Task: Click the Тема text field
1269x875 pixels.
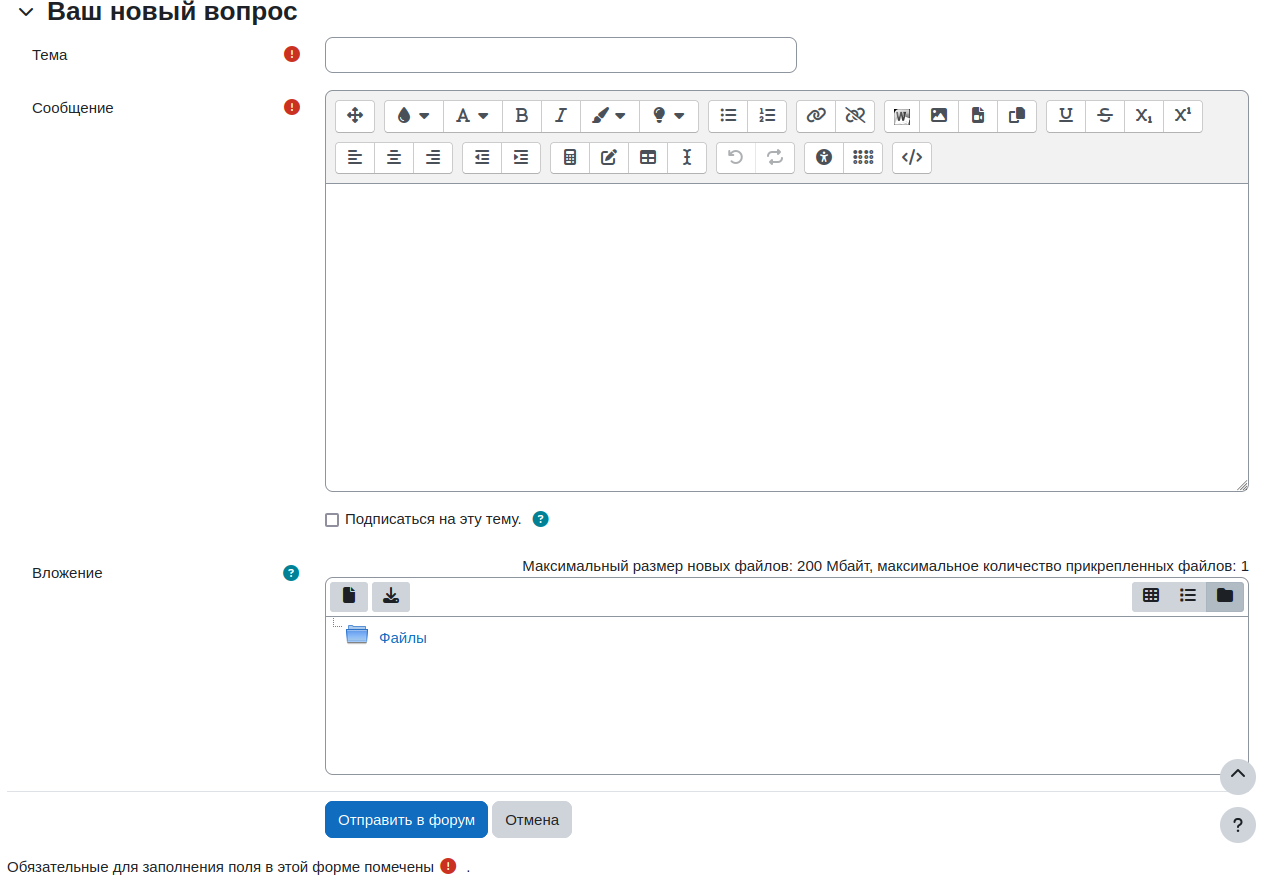Action: 561,55
